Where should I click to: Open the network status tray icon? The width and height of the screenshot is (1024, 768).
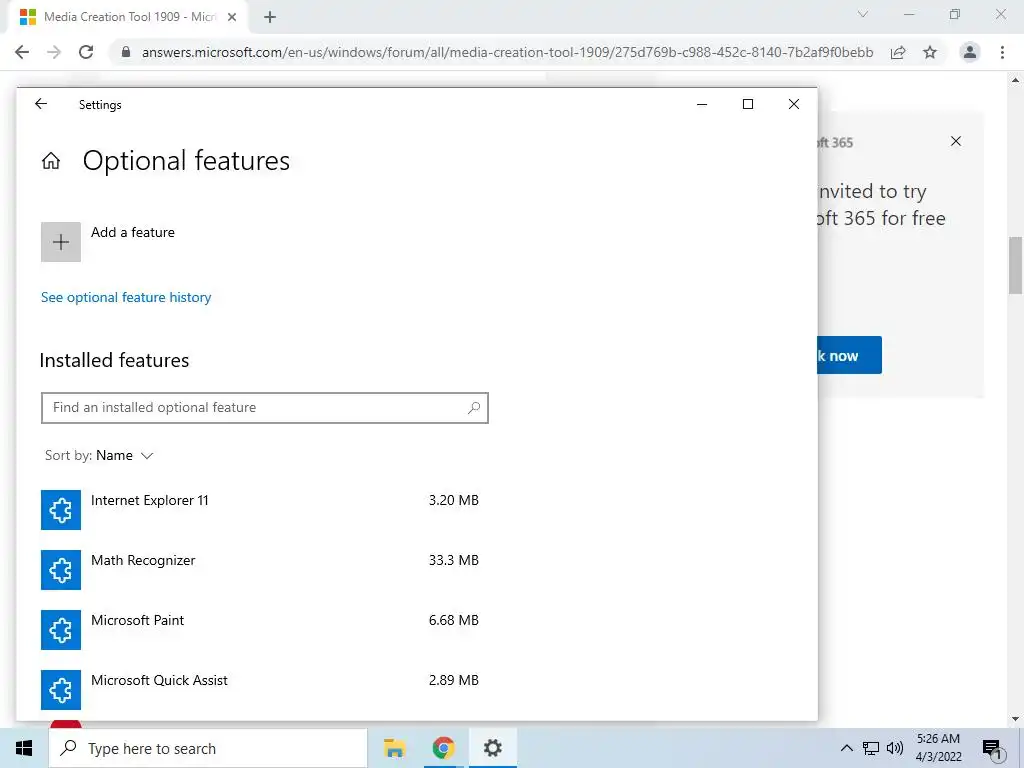point(871,748)
